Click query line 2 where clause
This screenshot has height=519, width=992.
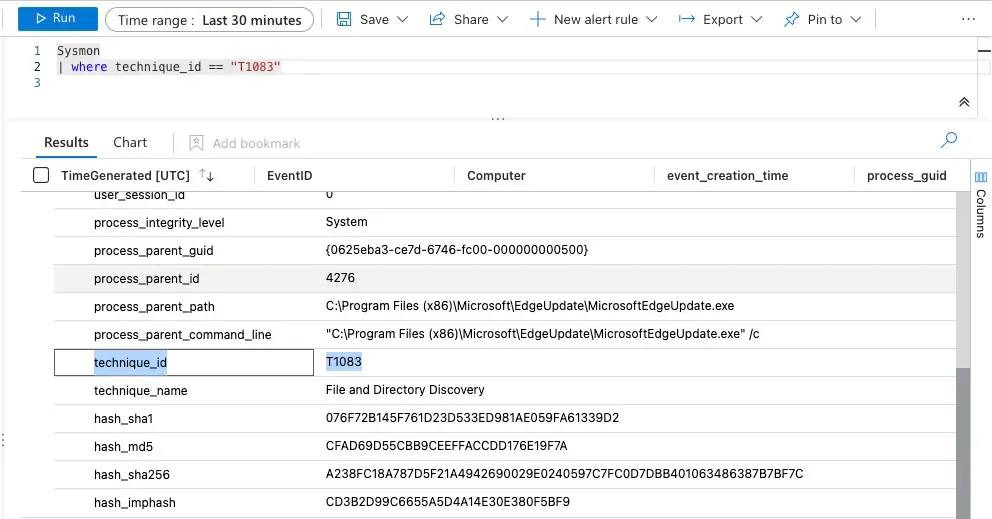(x=169, y=66)
